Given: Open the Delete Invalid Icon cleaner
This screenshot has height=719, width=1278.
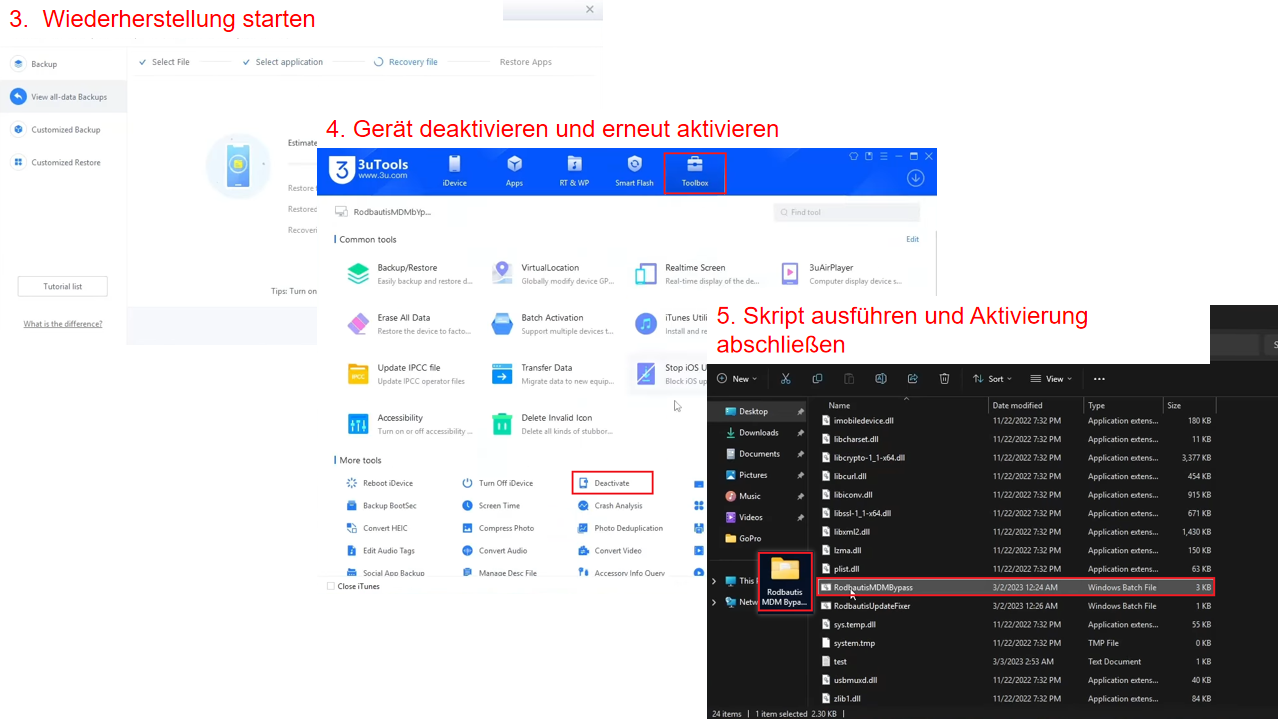Looking at the screenshot, I should tap(558, 424).
